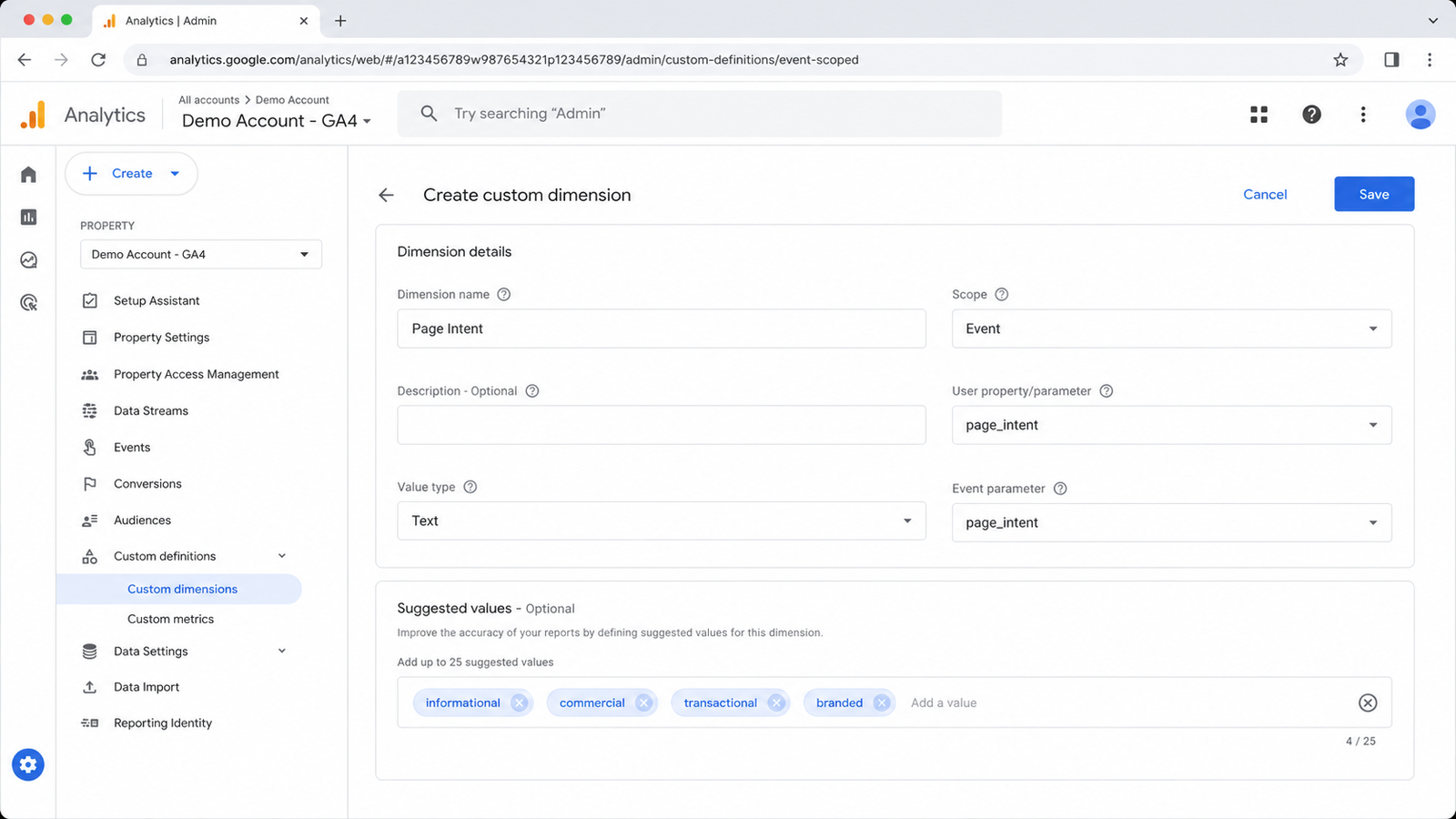Image resolution: width=1456 pixels, height=819 pixels.
Task: Open the Scope dropdown showing Event
Action: tap(1171, 329)
